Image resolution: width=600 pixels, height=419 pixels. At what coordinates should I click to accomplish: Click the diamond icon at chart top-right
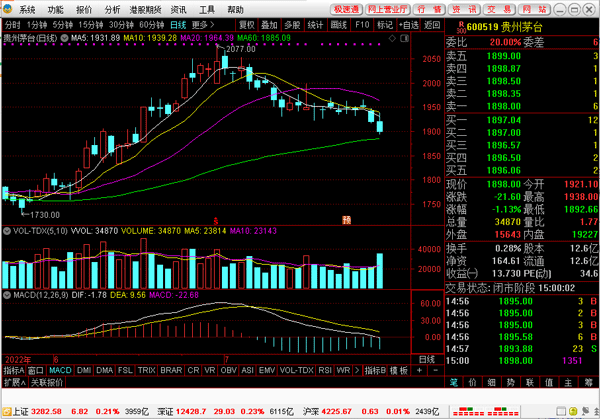[x=392, y=38]
